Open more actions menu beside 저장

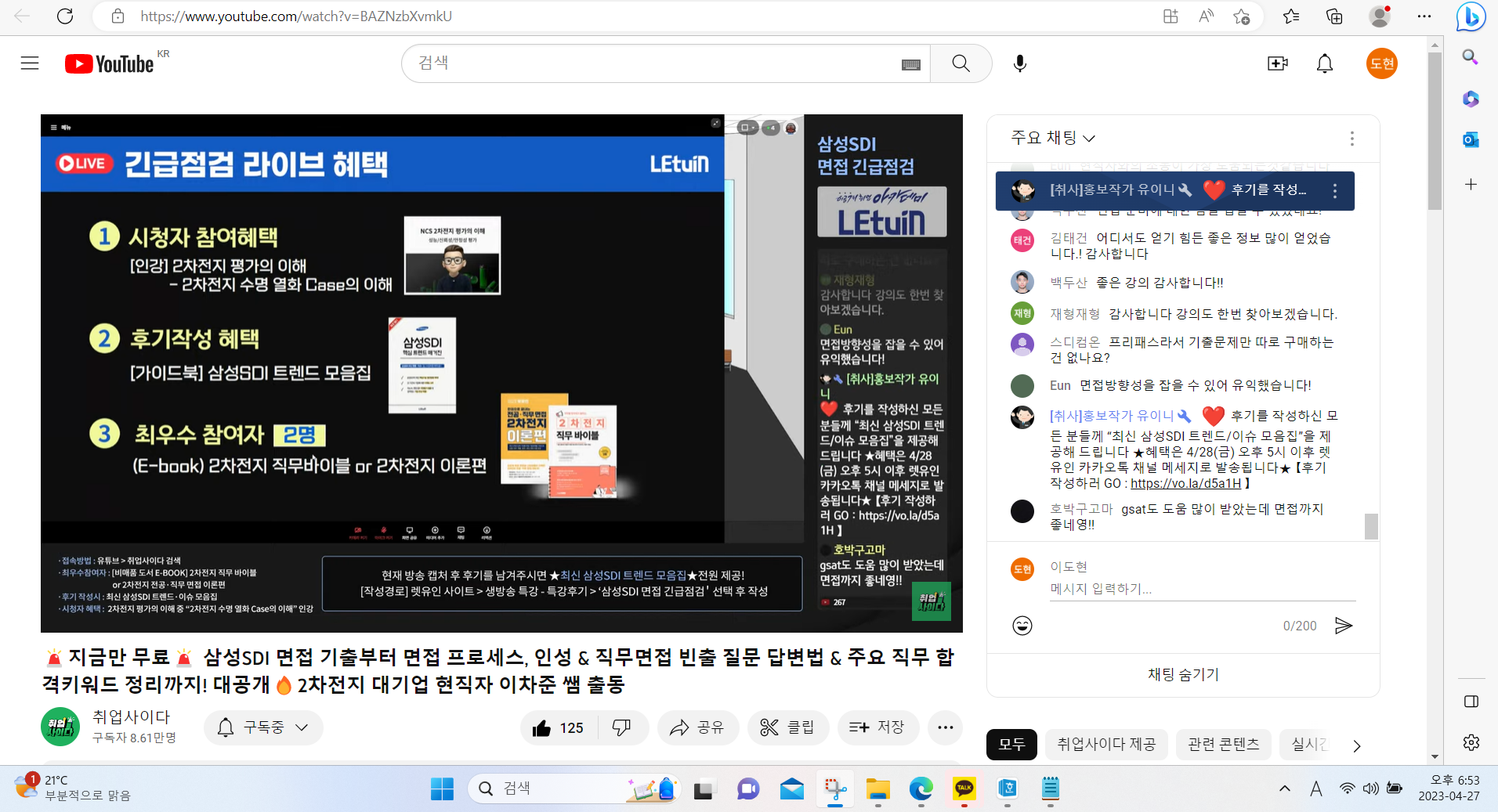coord(945,727)
